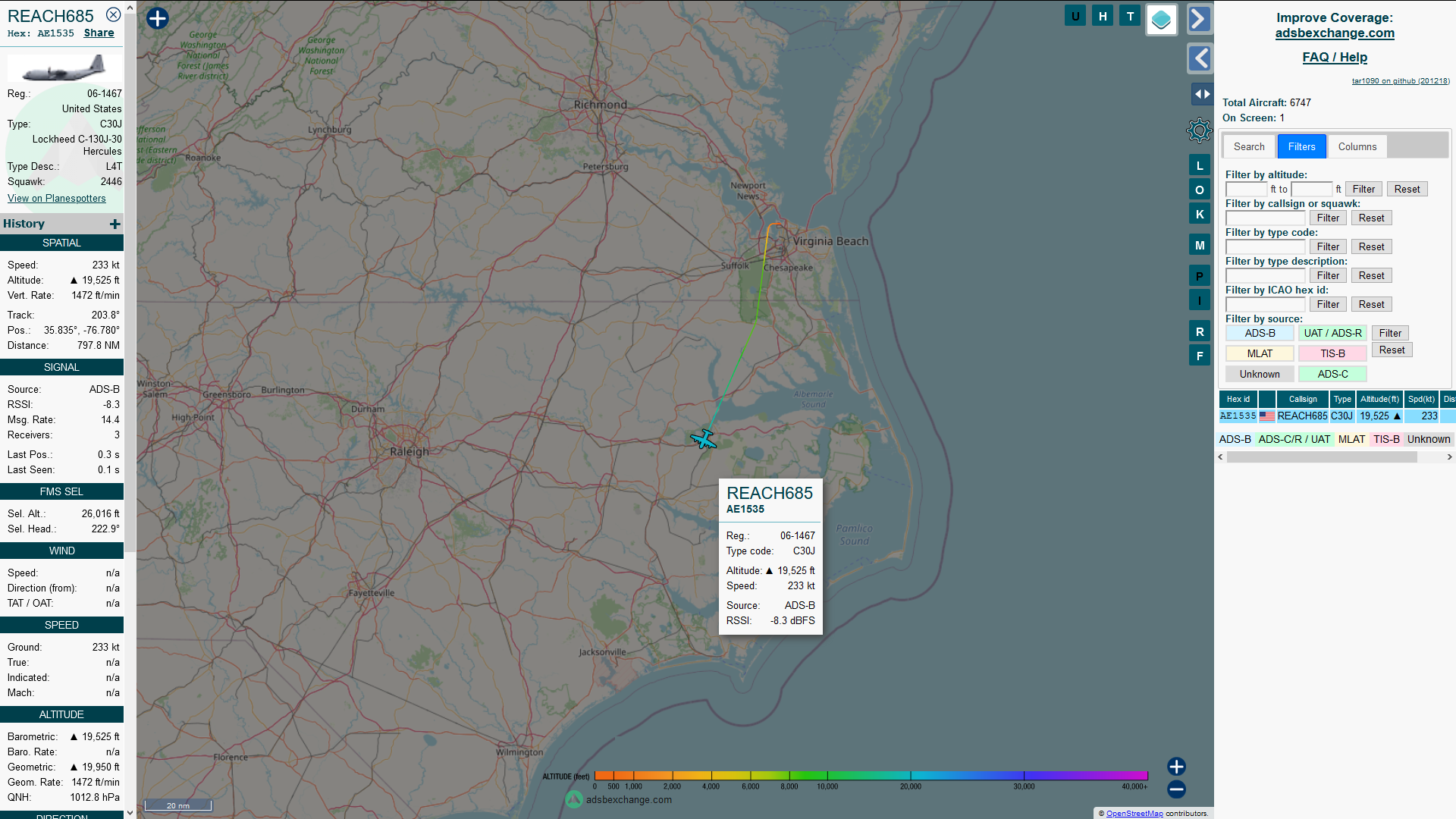Image resolution: width=1456 pixels, height=819 pixels.
Task: Click the right arrow sidebar button
Action: point(1199,19)
